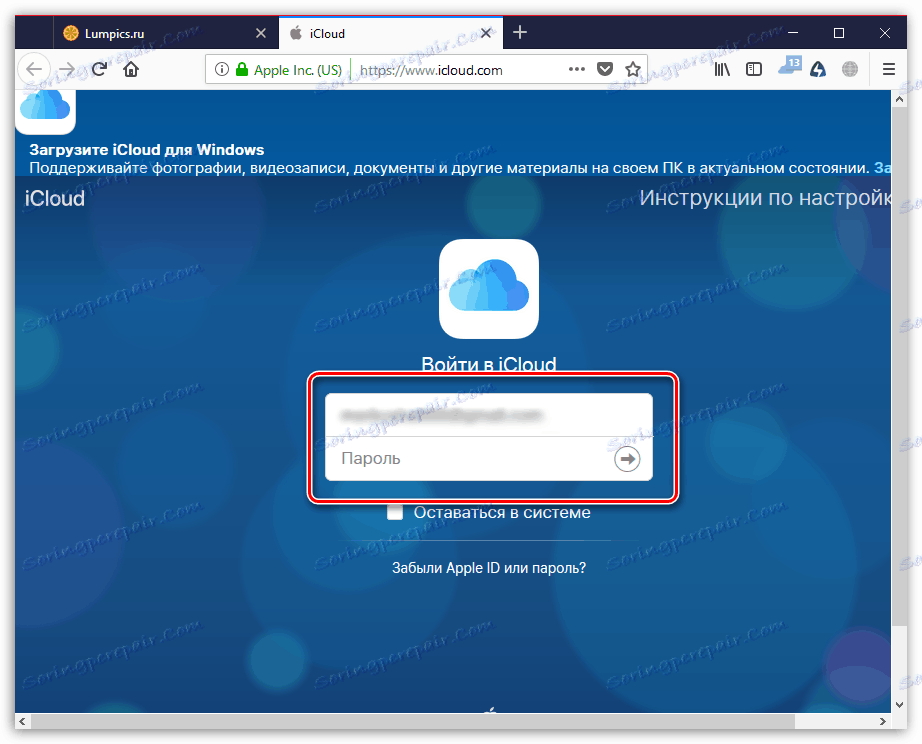Close the Lumpics.ru tab
922x744 pixels.
261,34
